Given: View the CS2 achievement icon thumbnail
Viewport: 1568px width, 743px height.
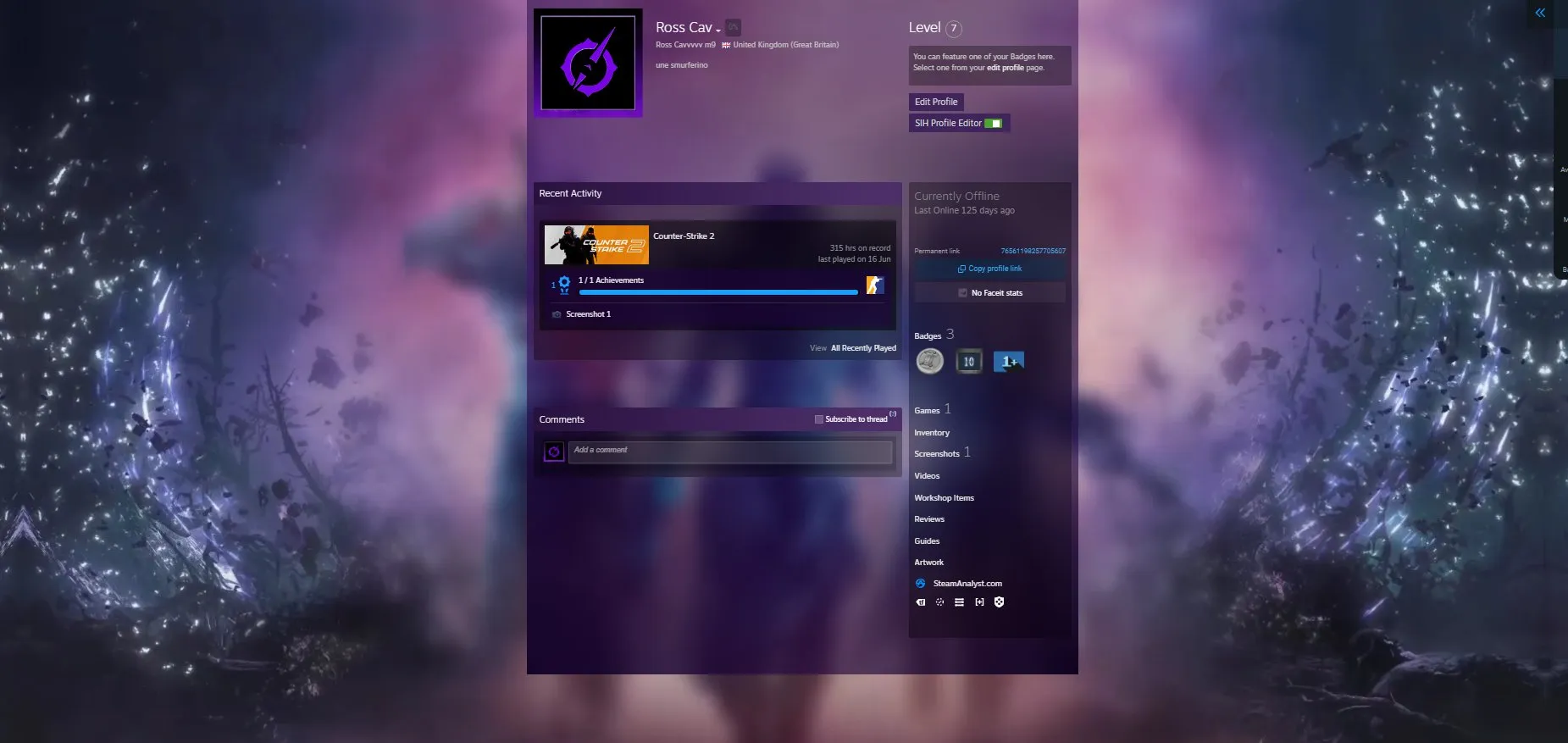Looking at the screenshot, I should [x=875, y=286].
